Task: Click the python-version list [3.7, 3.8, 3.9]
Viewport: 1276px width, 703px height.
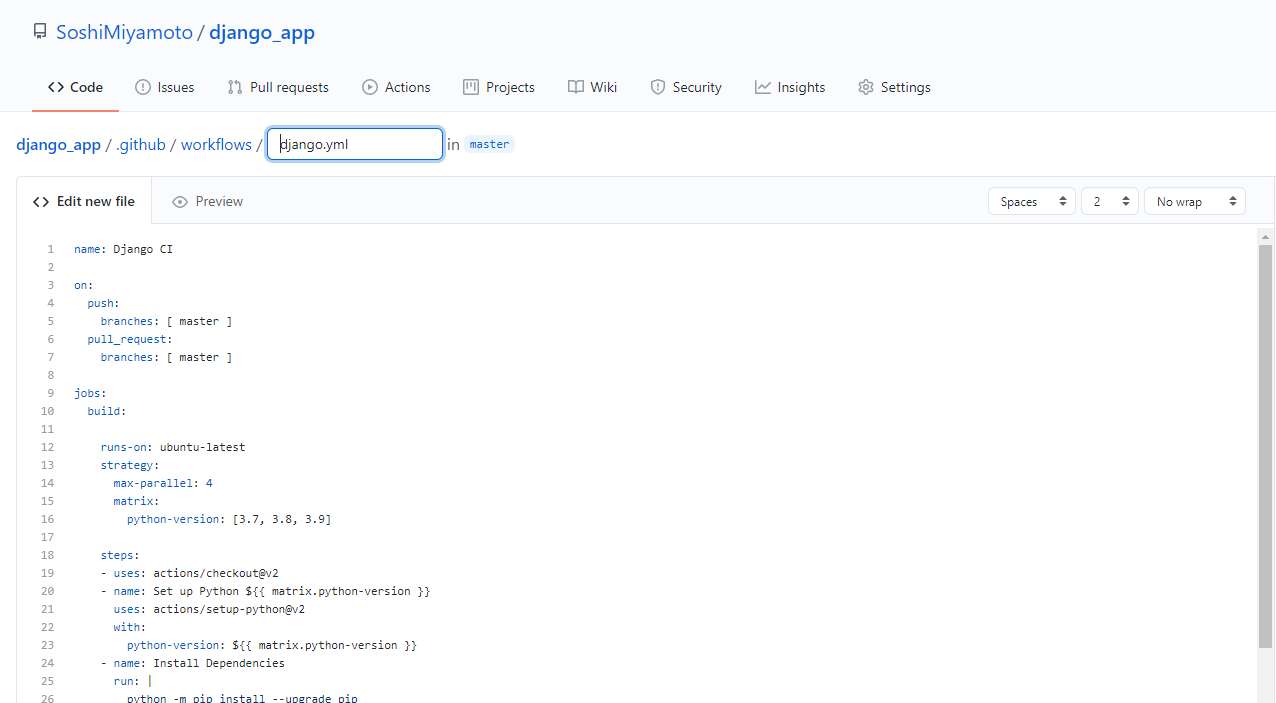Action: pos(282,519)
